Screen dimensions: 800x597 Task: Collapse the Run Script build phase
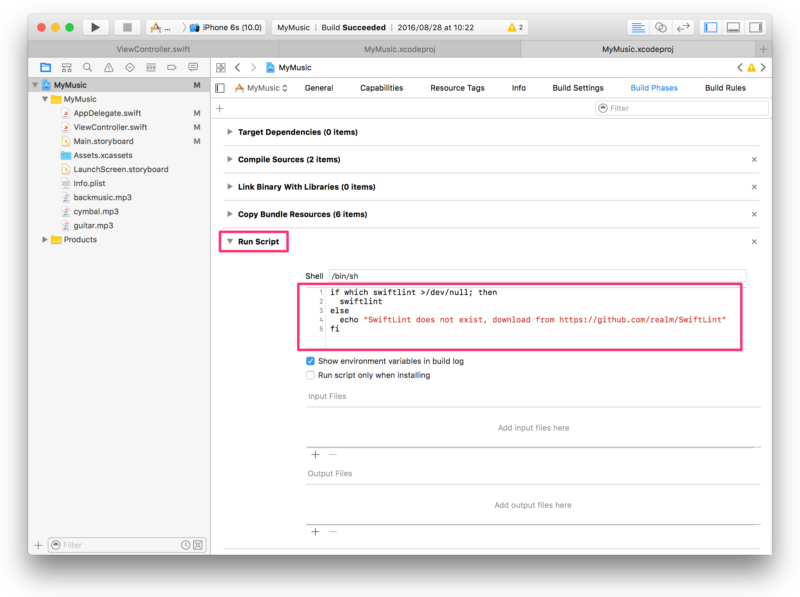(228, 241)
